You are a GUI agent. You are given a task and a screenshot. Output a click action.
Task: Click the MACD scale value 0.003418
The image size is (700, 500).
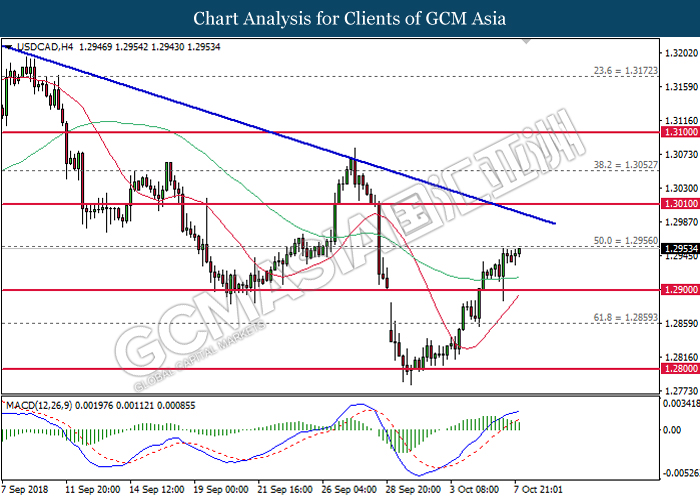click(682, 404)
